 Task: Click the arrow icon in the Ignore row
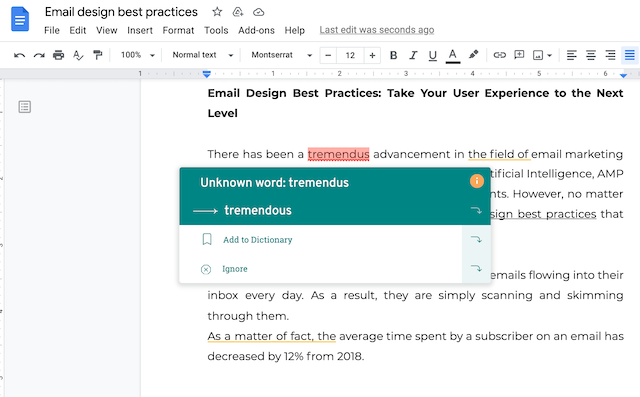point(476,268)
